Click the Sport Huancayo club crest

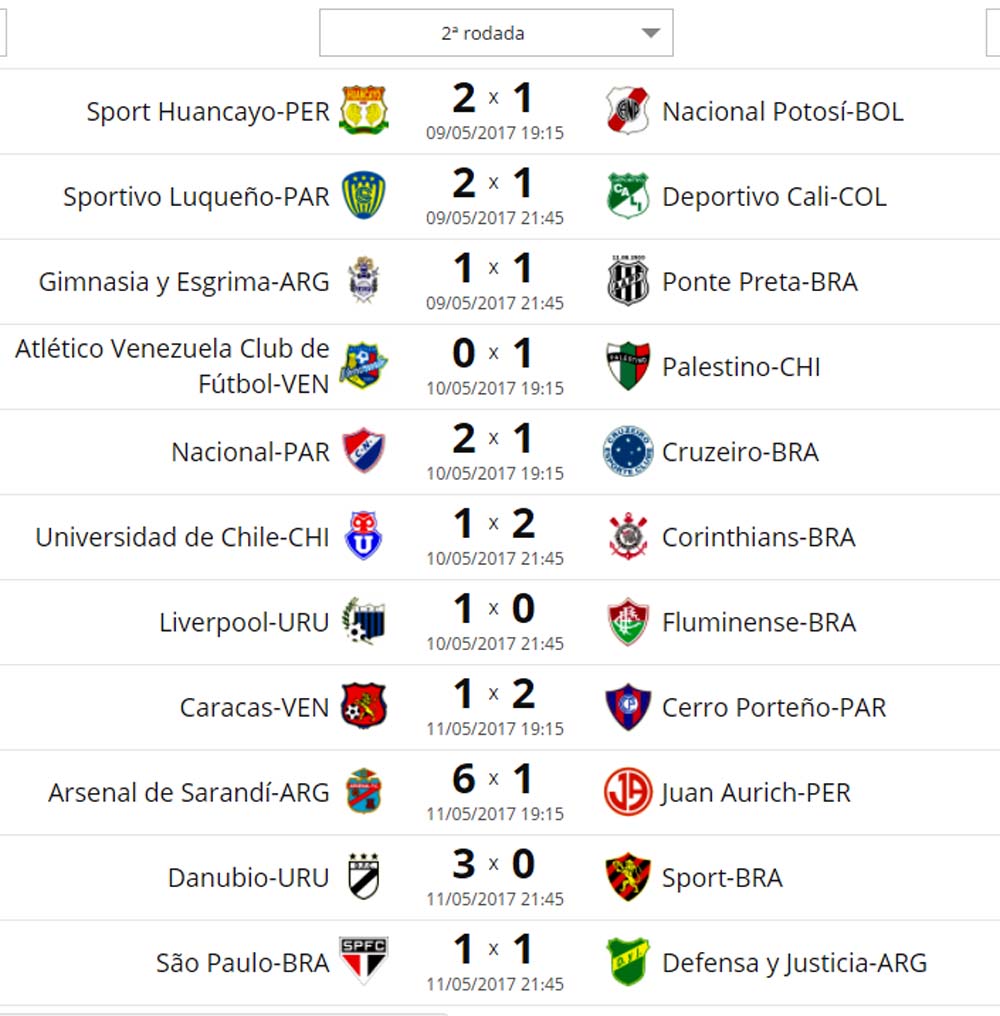tap(363, 110)
